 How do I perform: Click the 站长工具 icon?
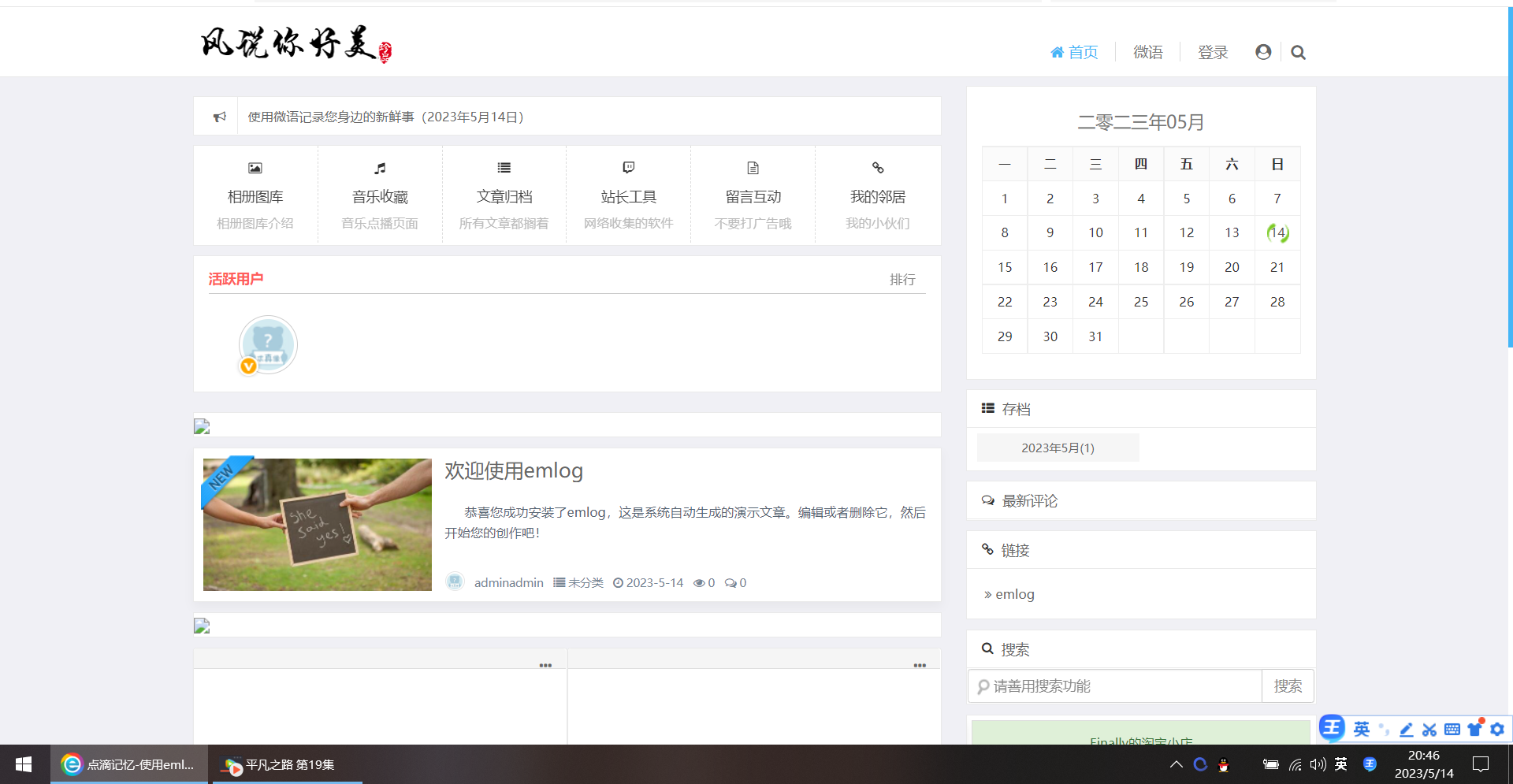pyautogui.click(x=629, y=168)
